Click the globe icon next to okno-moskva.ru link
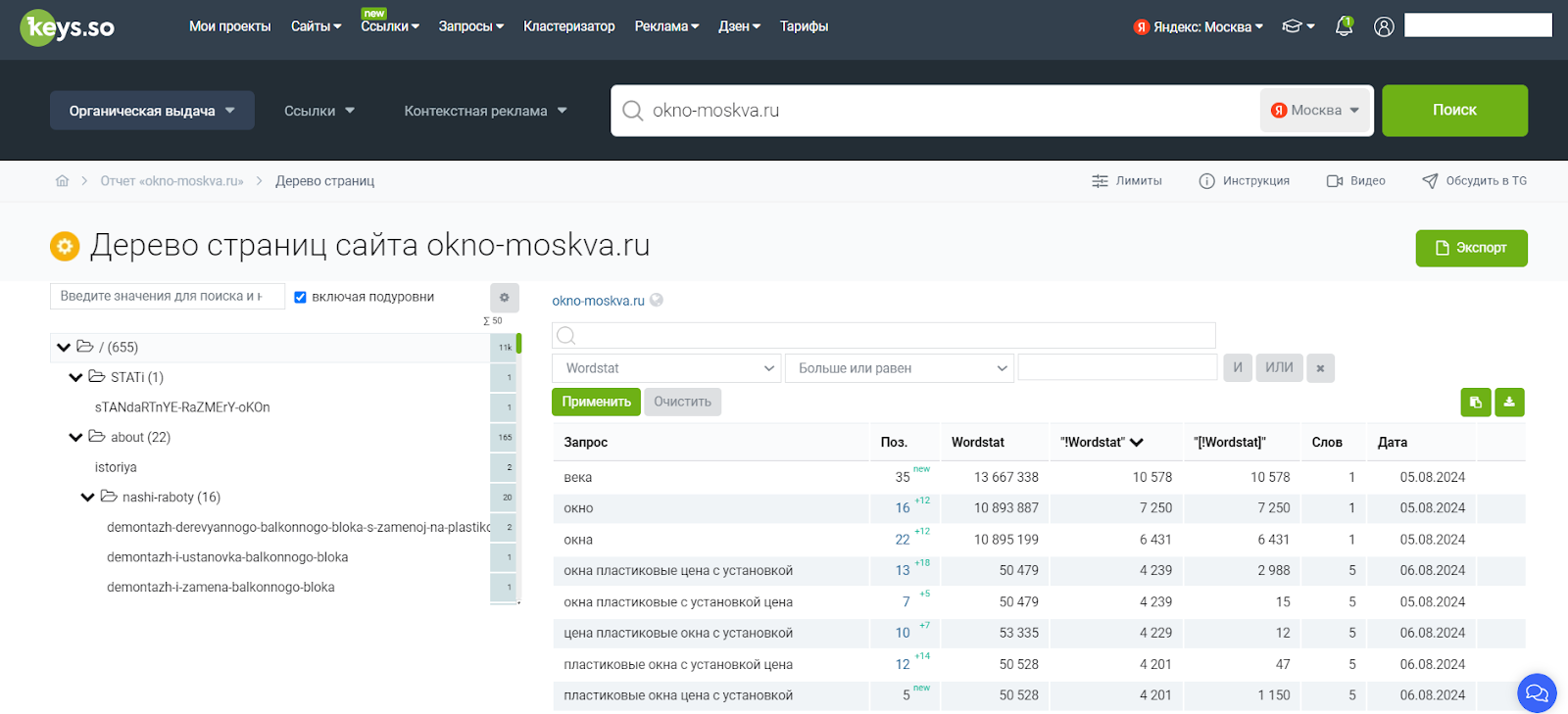The image size is (1568, 714). [657, 301]
